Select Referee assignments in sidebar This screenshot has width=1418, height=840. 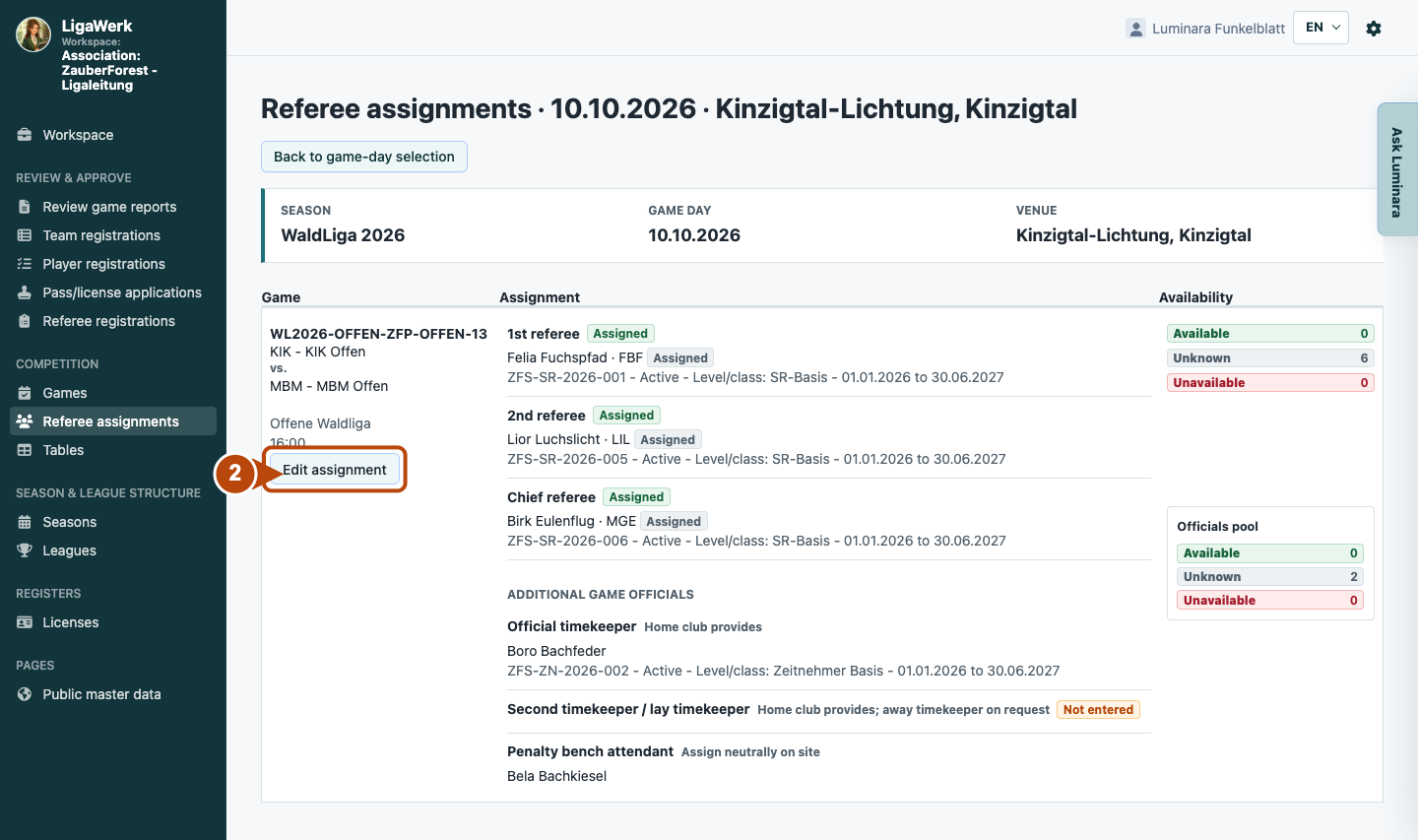coord(113,421)
